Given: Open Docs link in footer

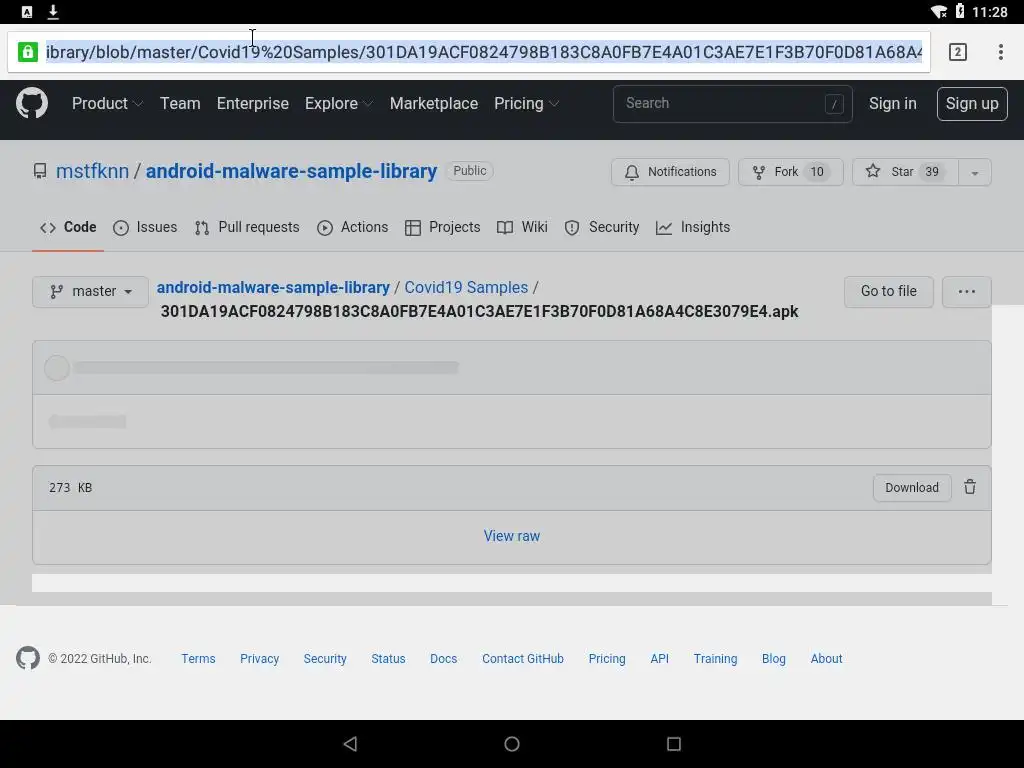Looking at the screenshot, I should click(443, 659).
